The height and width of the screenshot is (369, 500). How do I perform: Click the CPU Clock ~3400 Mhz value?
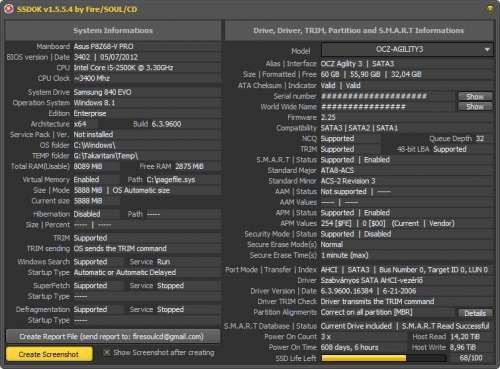(92, 78)
